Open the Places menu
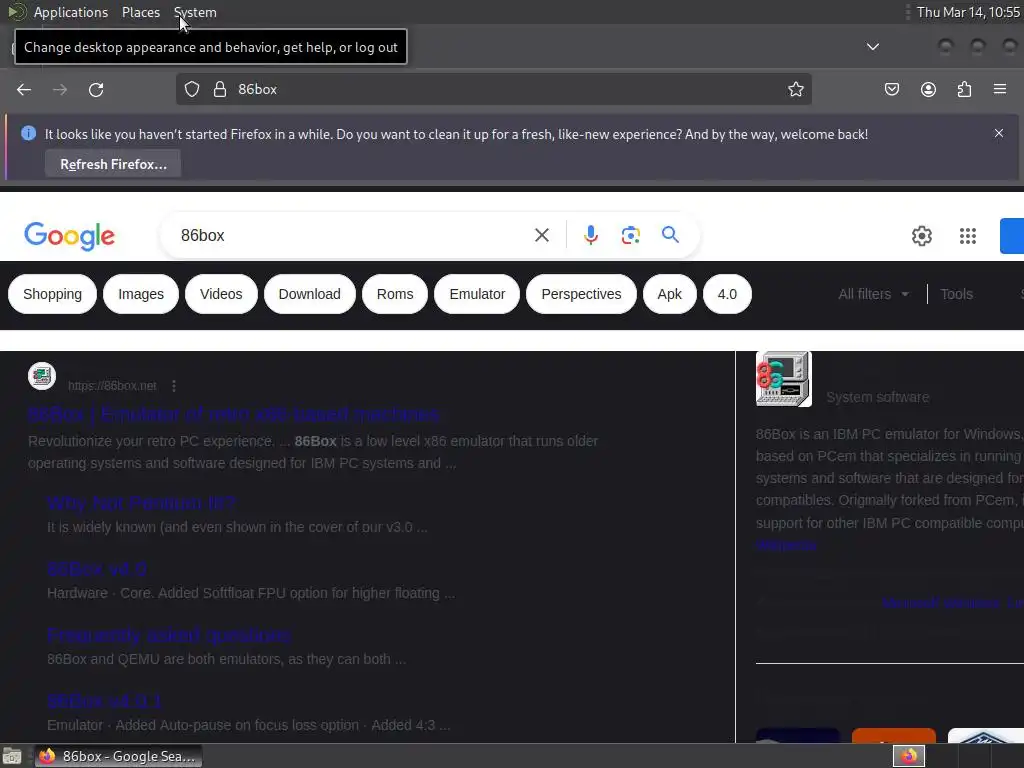Image resolution: width=1024 pixels, height=768 pixels. click(141, 12)
